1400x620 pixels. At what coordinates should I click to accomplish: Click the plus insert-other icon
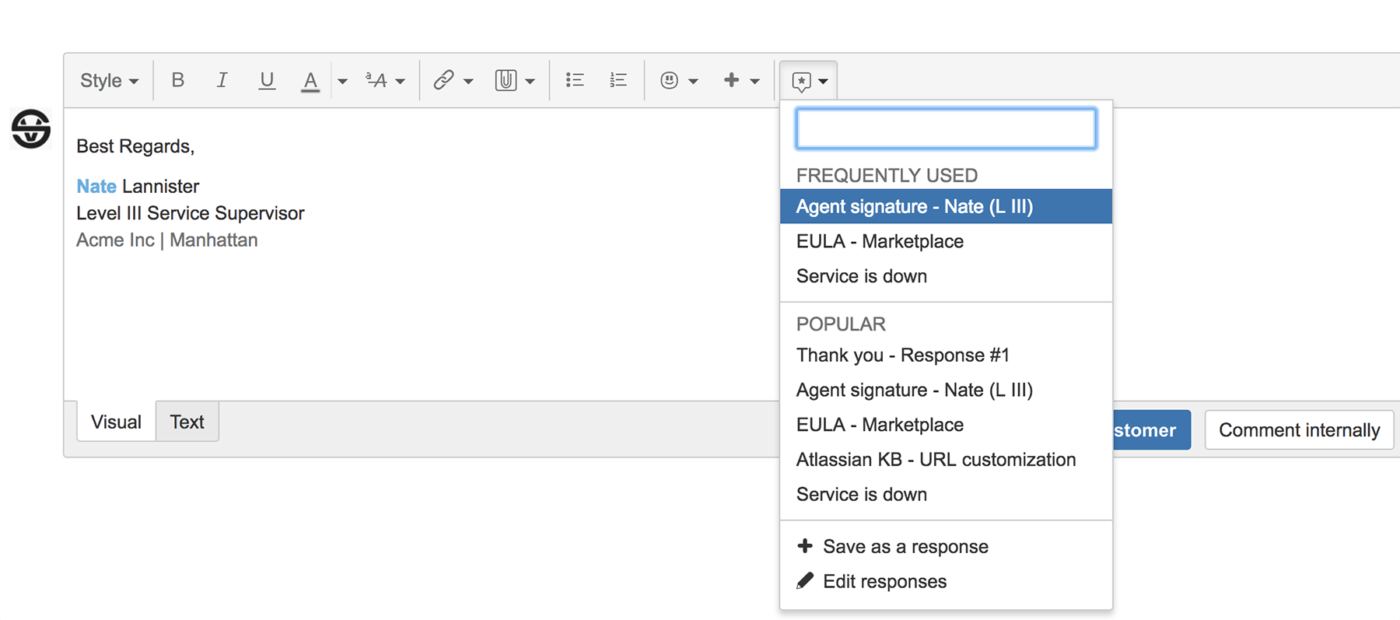[x=732, y=81]
